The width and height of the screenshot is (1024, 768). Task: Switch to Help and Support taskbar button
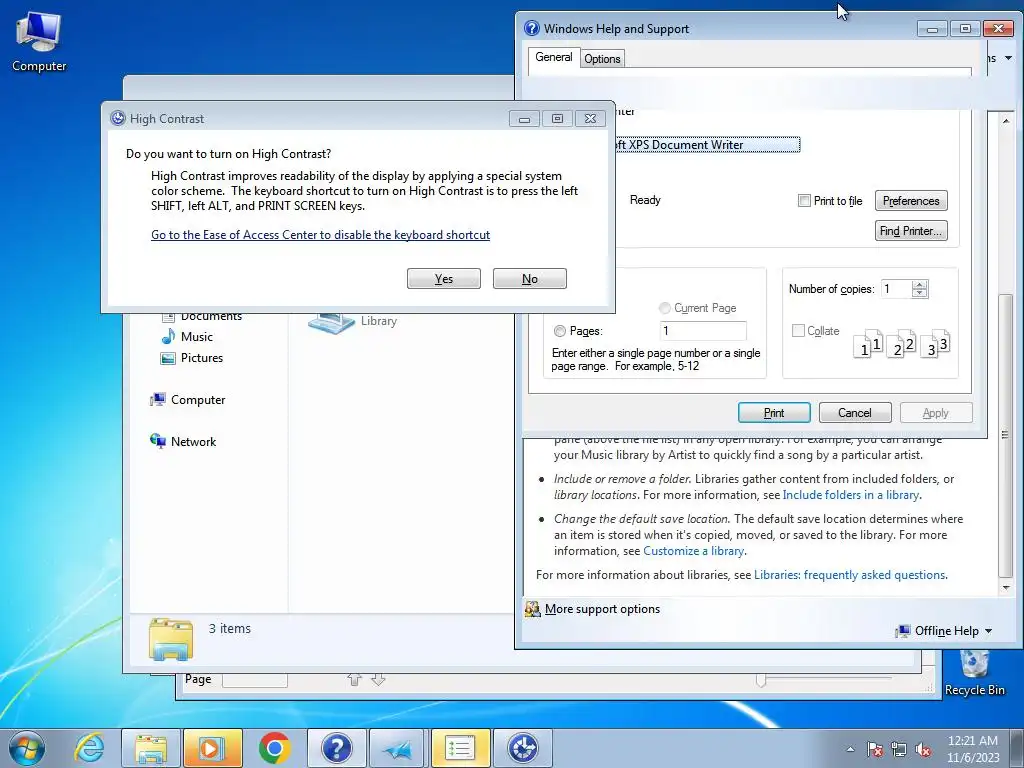[x=336, y=748]
